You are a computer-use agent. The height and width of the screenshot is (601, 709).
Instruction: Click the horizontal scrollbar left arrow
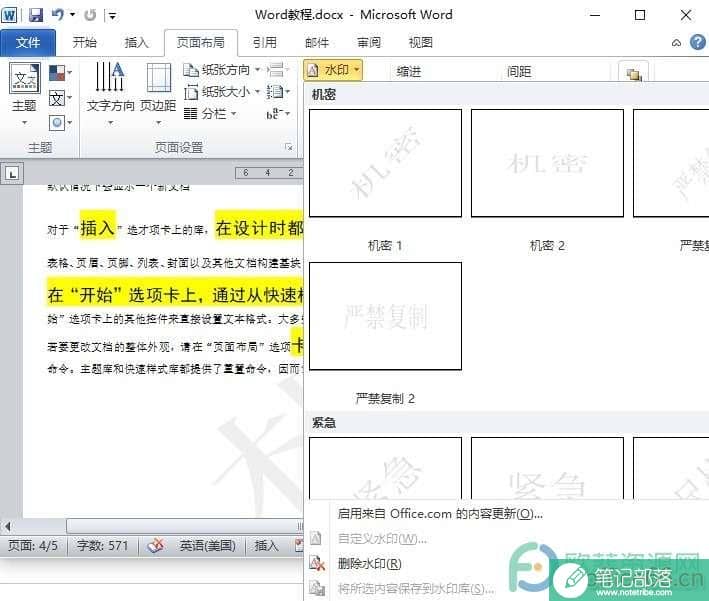pos(7,526)
